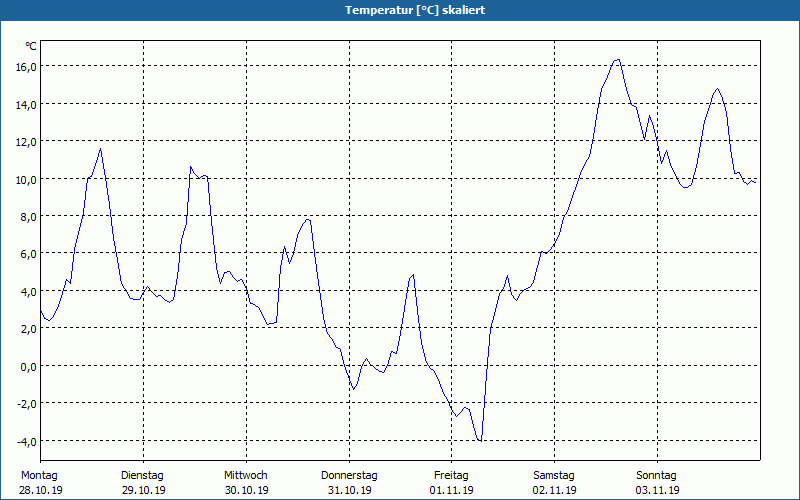Click the Mittwoch day label

(x=246, y=476)
